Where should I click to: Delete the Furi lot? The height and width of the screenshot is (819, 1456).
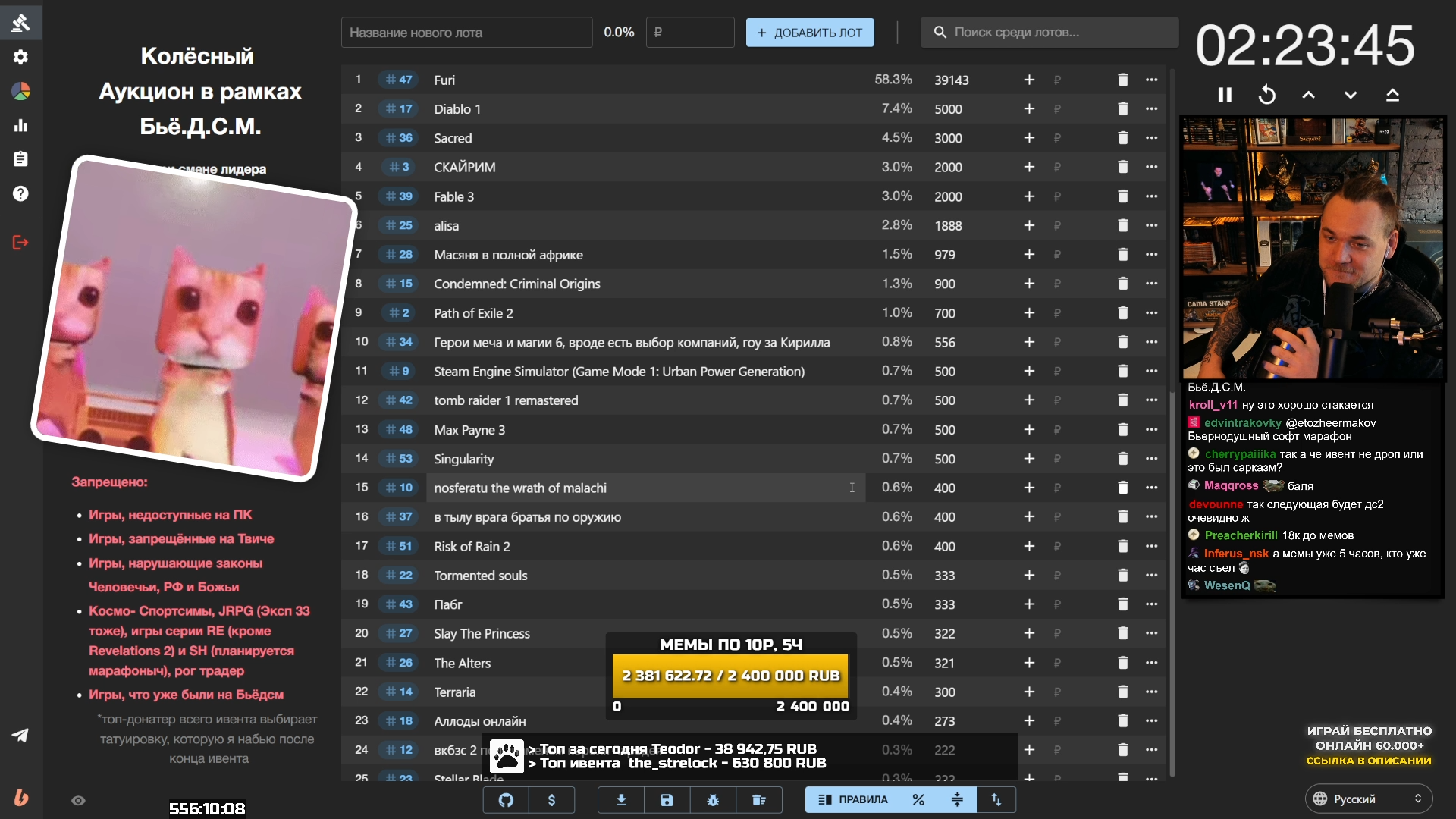(x=1123, y=80)
